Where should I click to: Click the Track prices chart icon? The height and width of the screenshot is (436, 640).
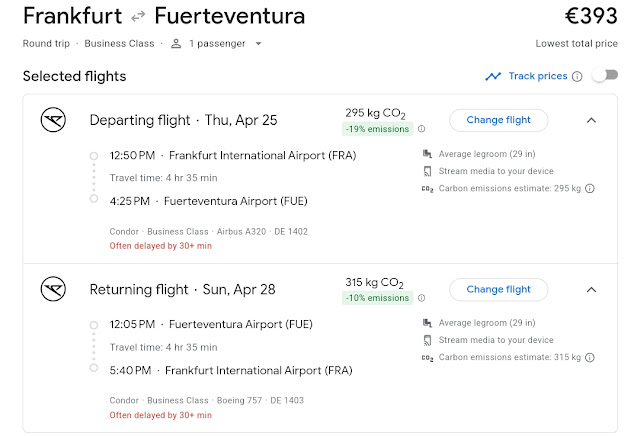pyautogui.click(x=493, y=76)
